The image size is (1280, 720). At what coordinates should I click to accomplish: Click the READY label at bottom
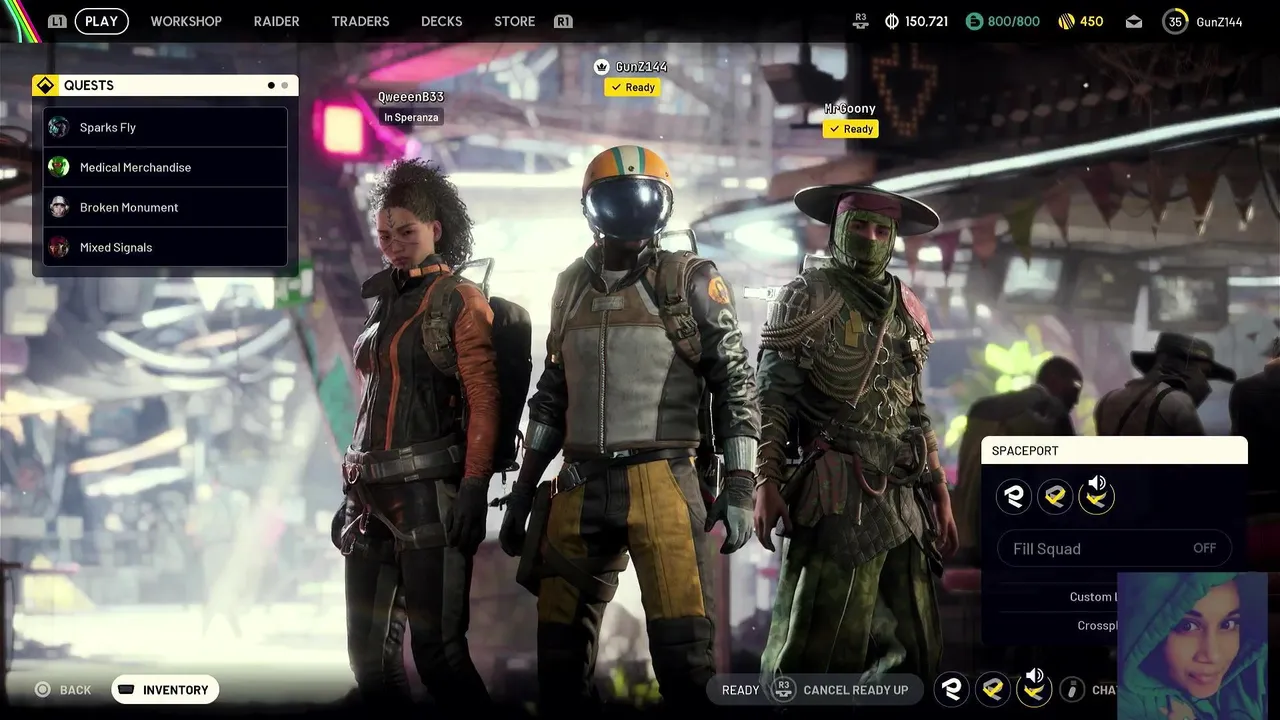click(740, 690)
